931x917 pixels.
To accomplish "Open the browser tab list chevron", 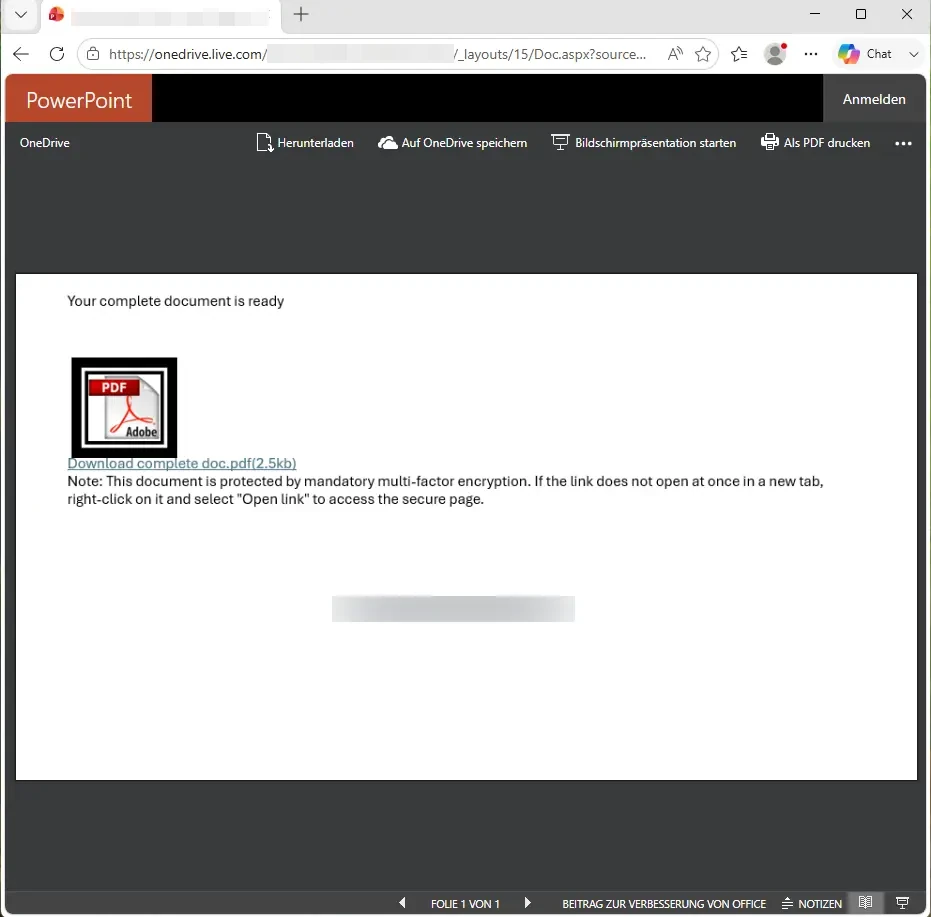I will point(21,14).
